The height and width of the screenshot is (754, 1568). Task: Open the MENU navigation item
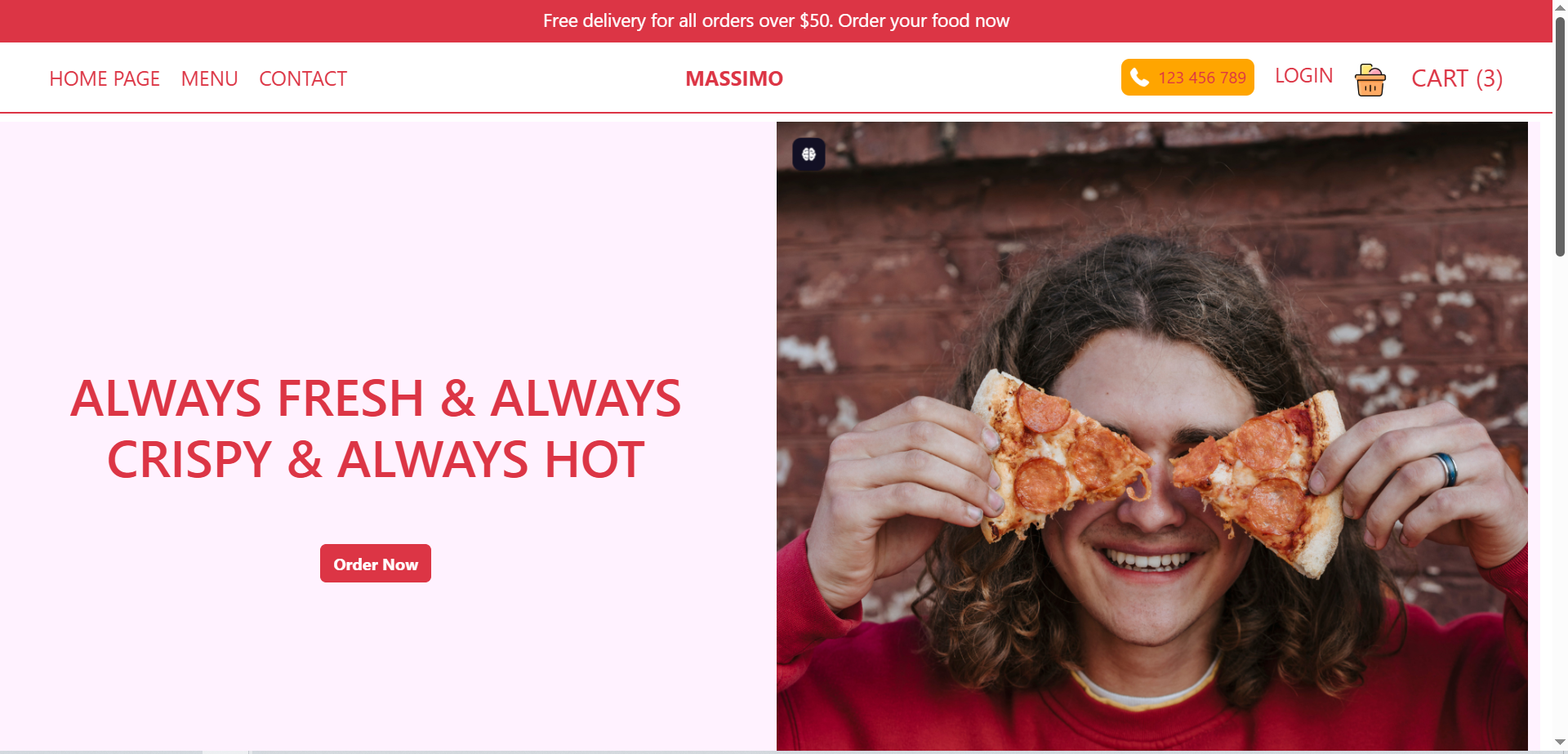click(209, 78)
